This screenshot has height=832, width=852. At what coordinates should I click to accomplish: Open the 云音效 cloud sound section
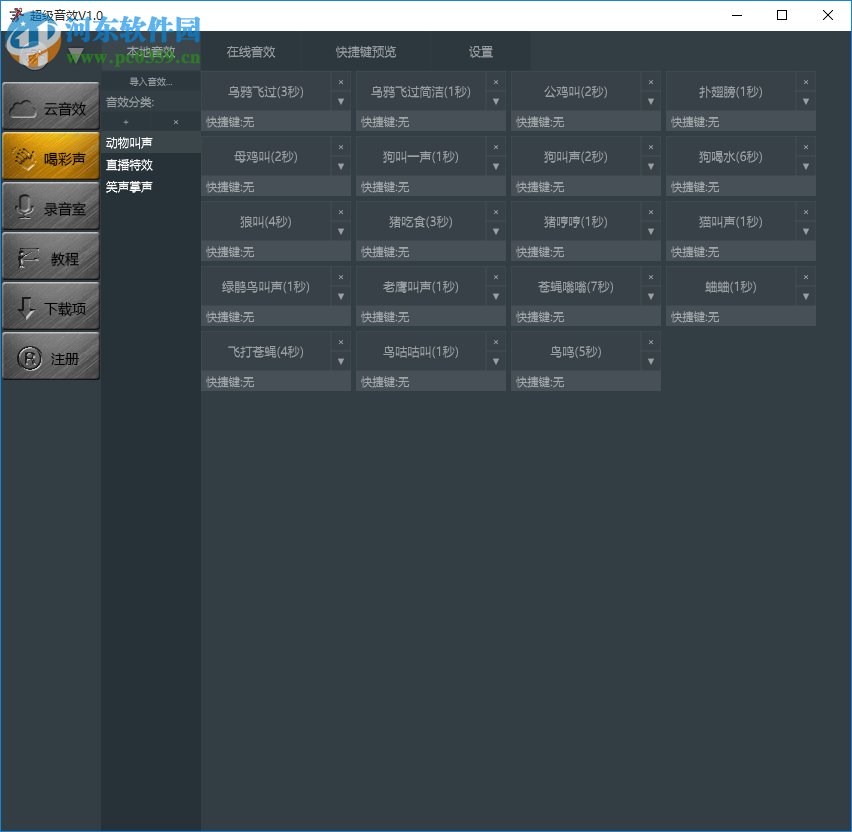[51, 106]
